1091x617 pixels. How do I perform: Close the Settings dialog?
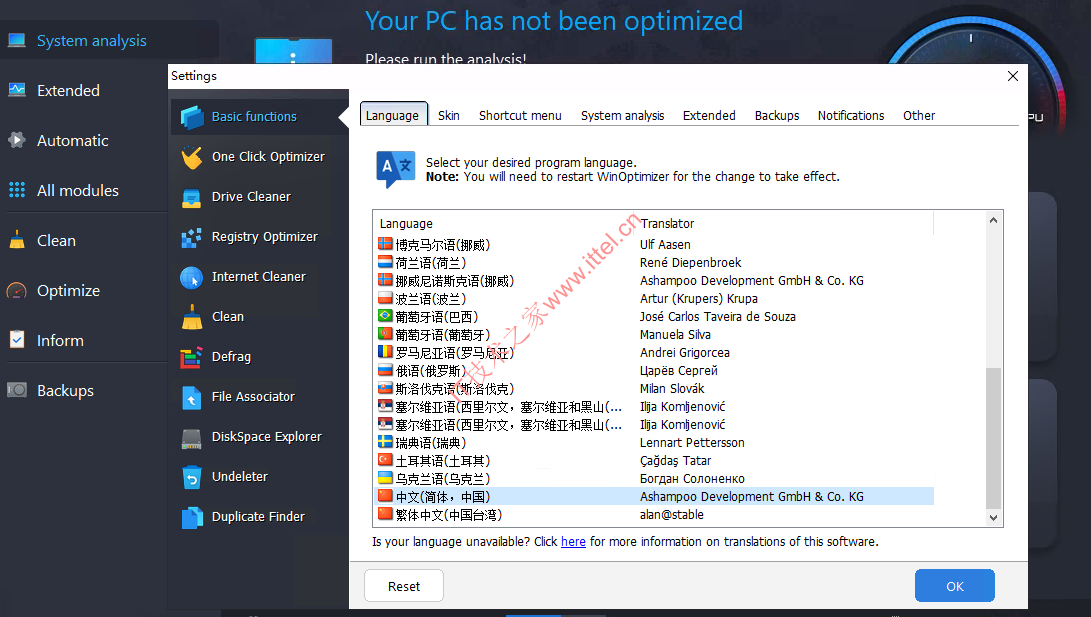click(x=1012, y=76)
